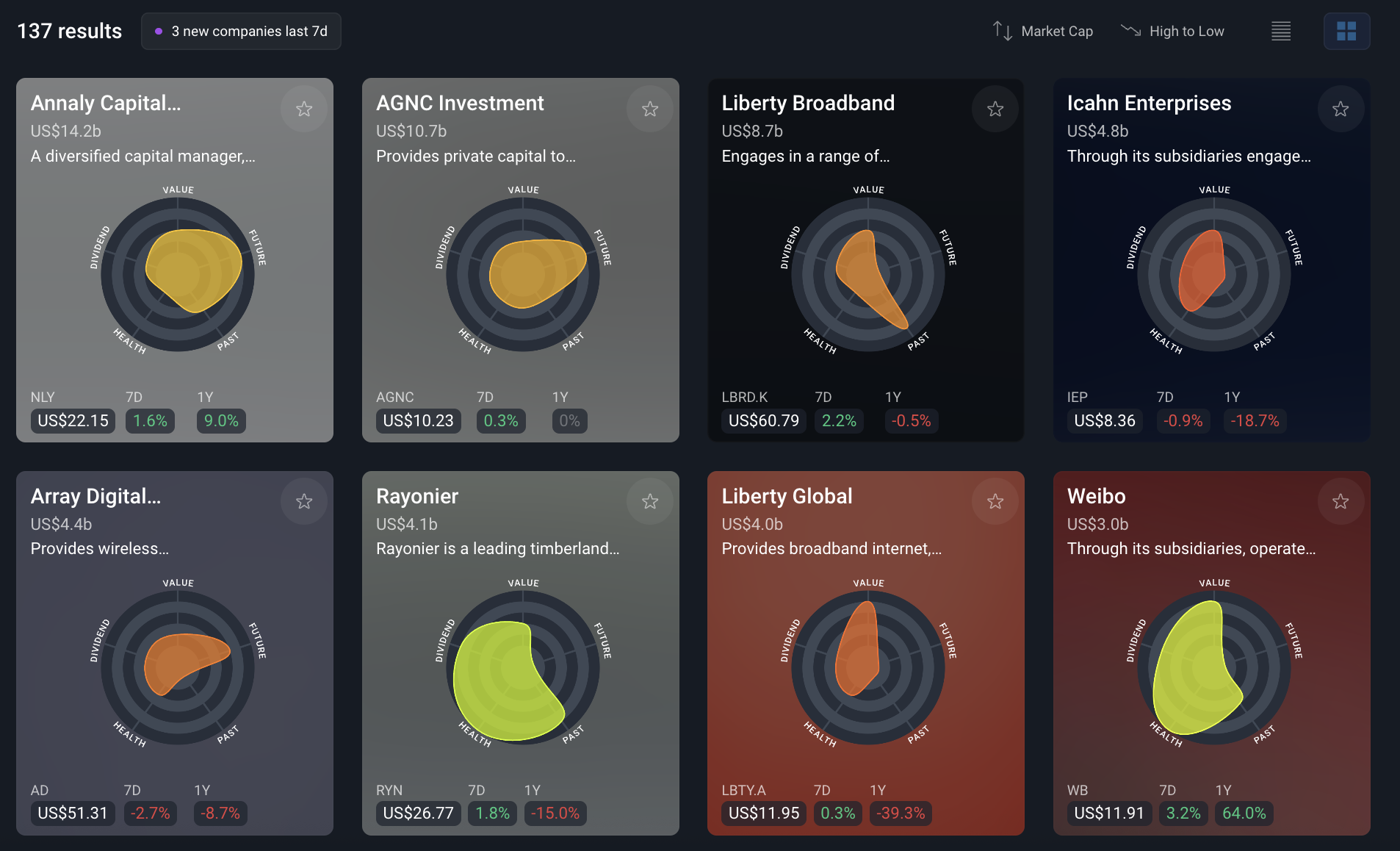Viewport: 1400px width, 851px height.
Task: Click the Liberty Global star icon
Action: click(x=995, y=501)
